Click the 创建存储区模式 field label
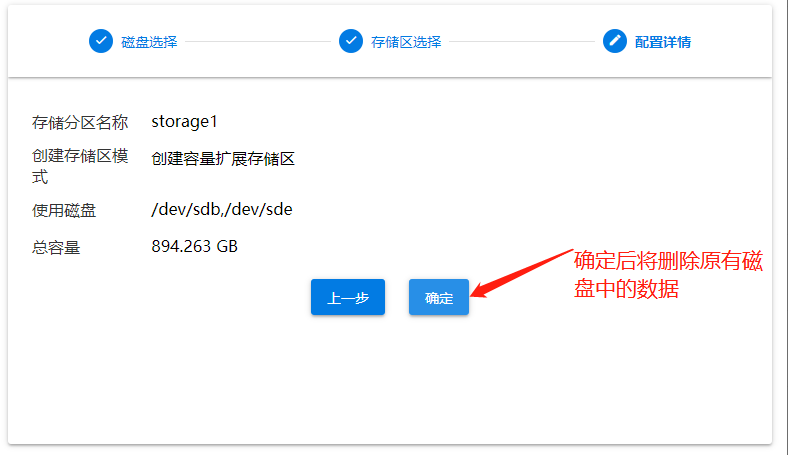788x455 pixels. (80, 167)
